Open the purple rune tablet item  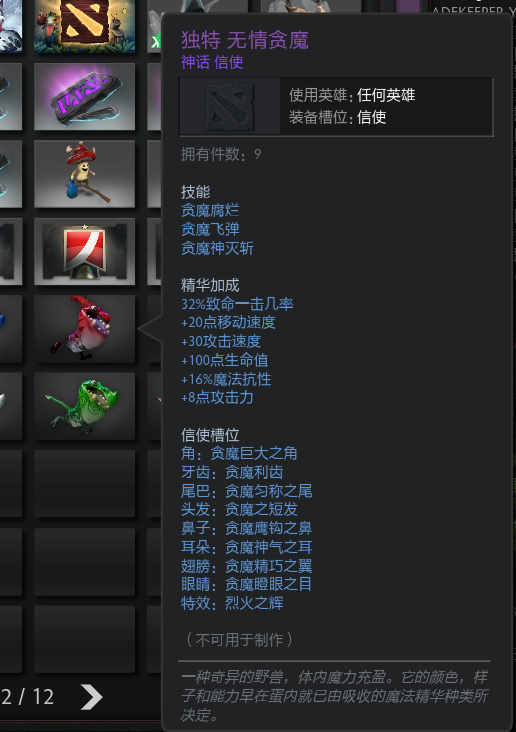85,96
